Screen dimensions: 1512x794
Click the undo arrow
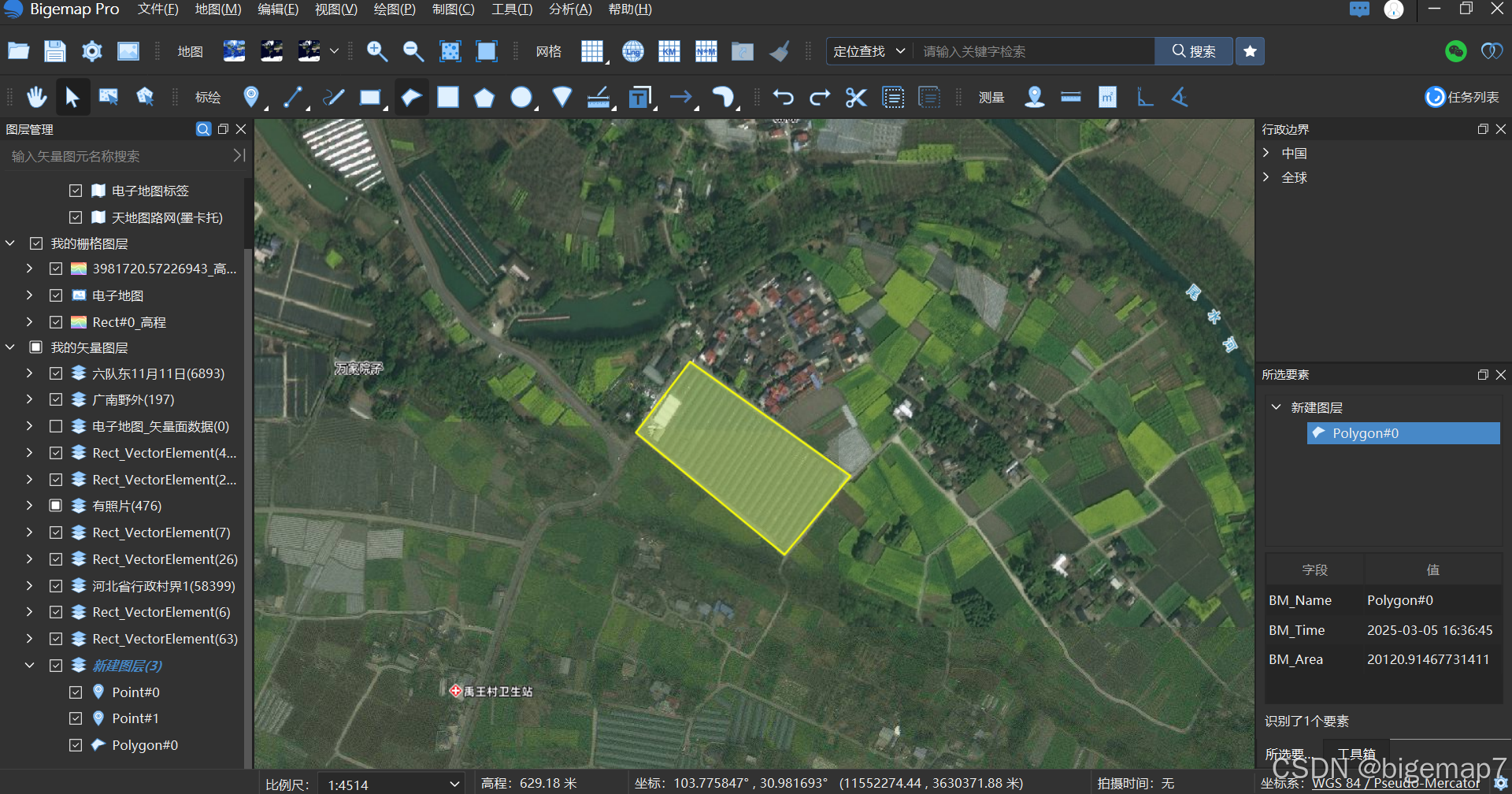[x=783, y=98]
